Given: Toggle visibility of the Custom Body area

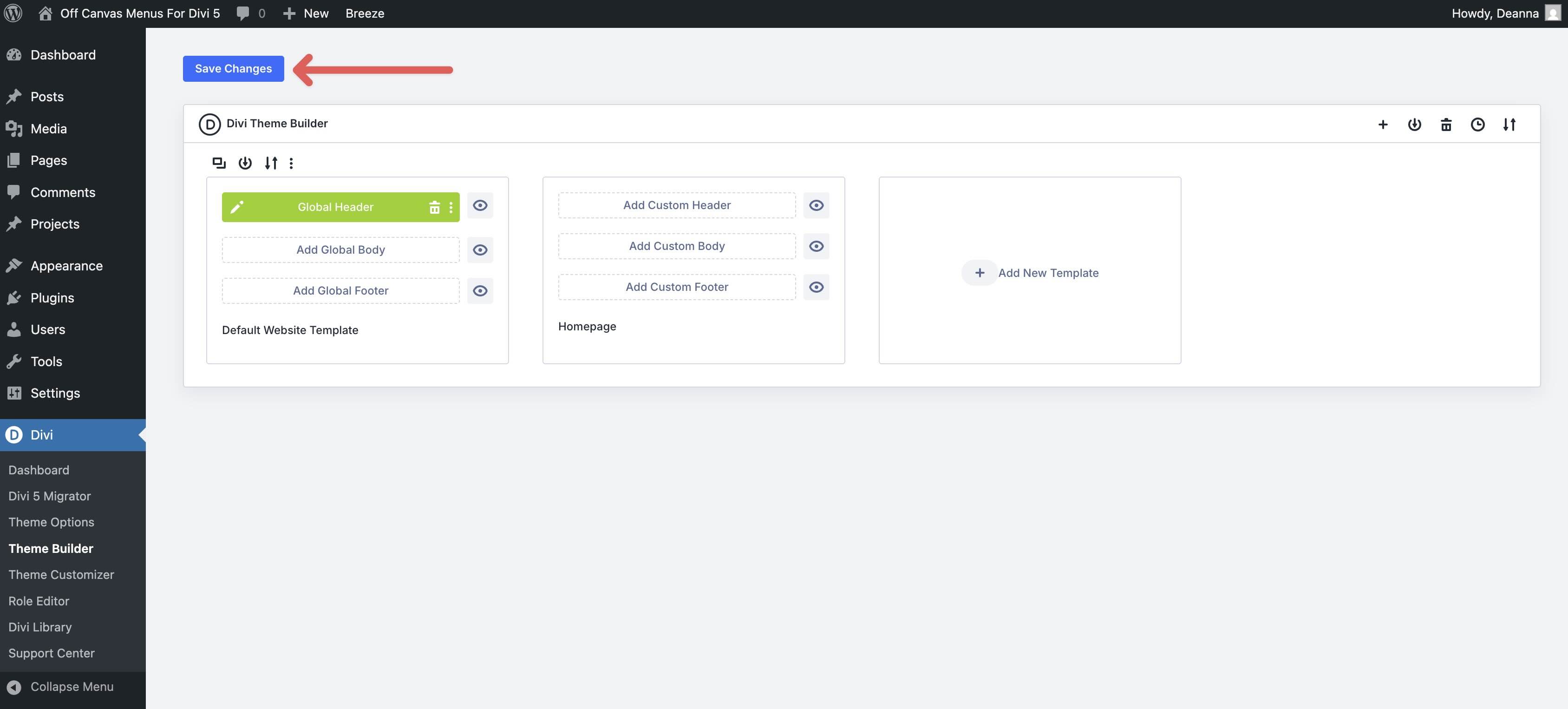Looking at the screenshot, I should click(816, 246).
